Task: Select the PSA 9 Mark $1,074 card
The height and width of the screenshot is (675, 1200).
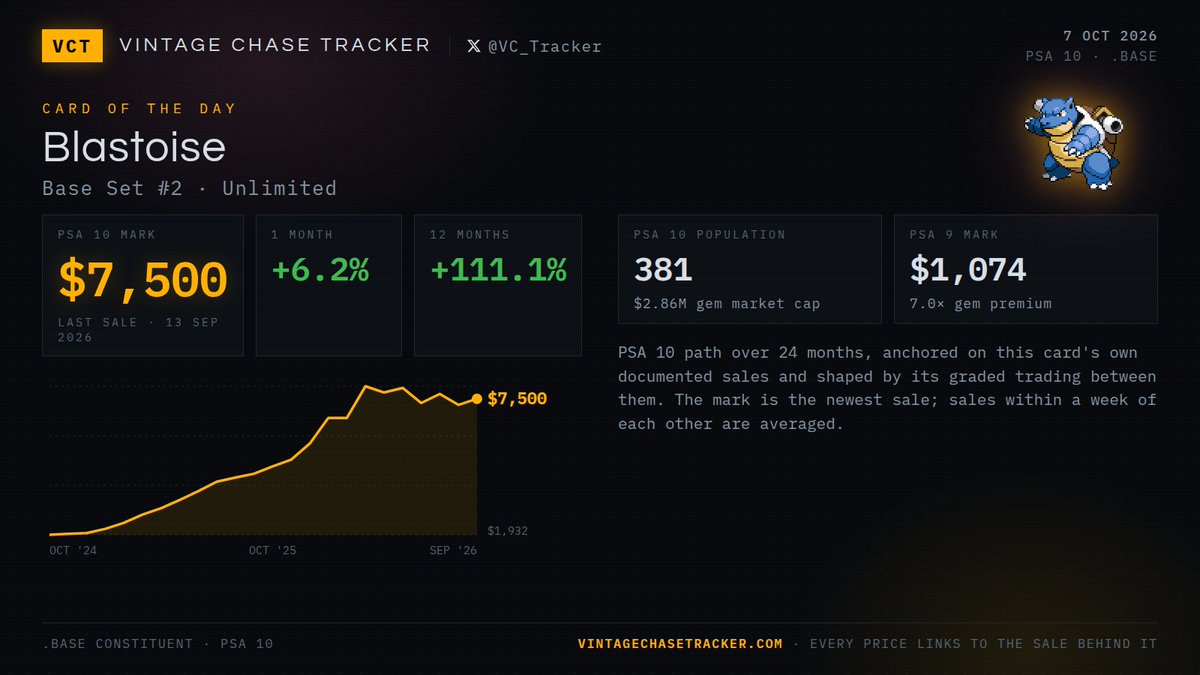Action: [x=1026, y=269]
